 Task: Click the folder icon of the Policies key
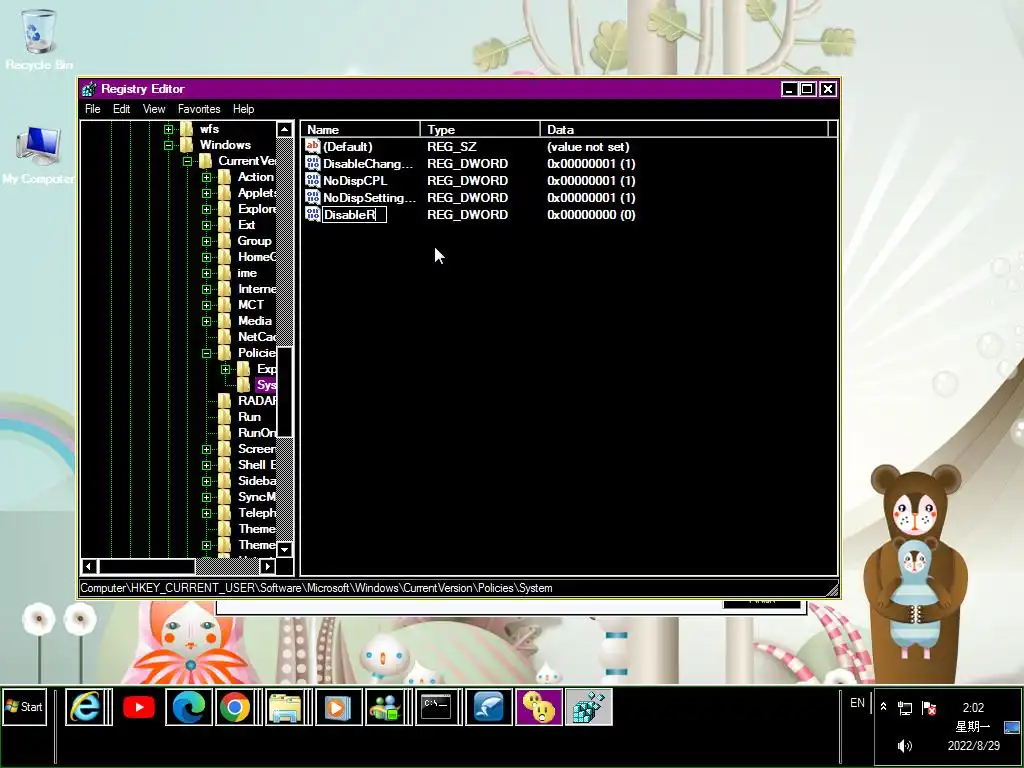pyautogui.click(x=225, y=353)
